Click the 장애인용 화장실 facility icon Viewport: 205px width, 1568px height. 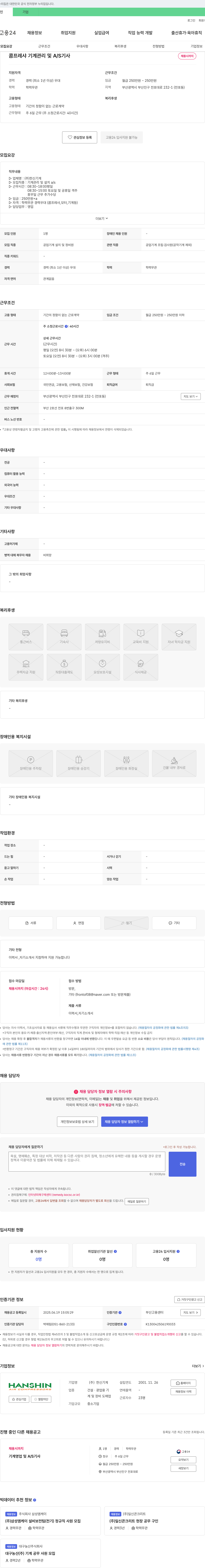pyautogui.click(x=126, y=763)
